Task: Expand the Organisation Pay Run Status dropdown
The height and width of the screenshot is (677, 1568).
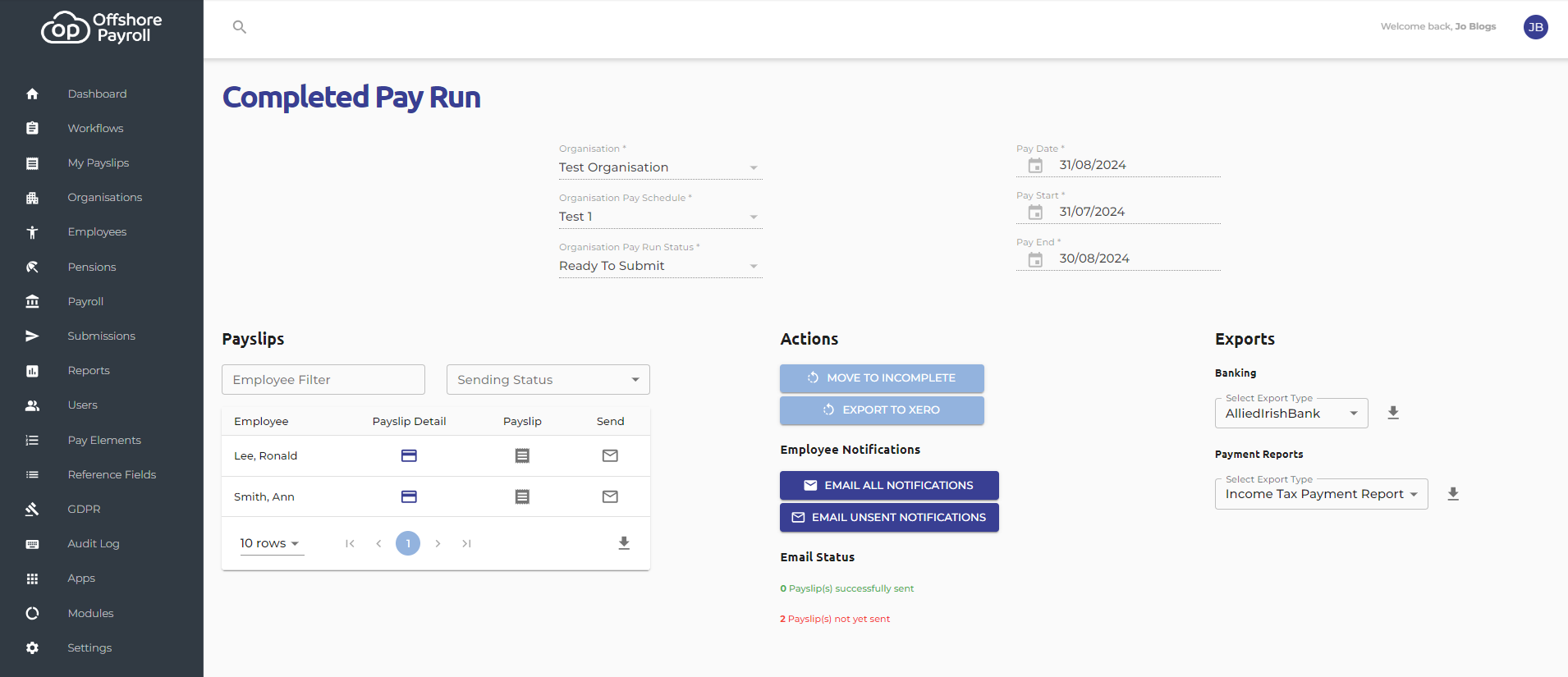Action: tap(661, 266)
